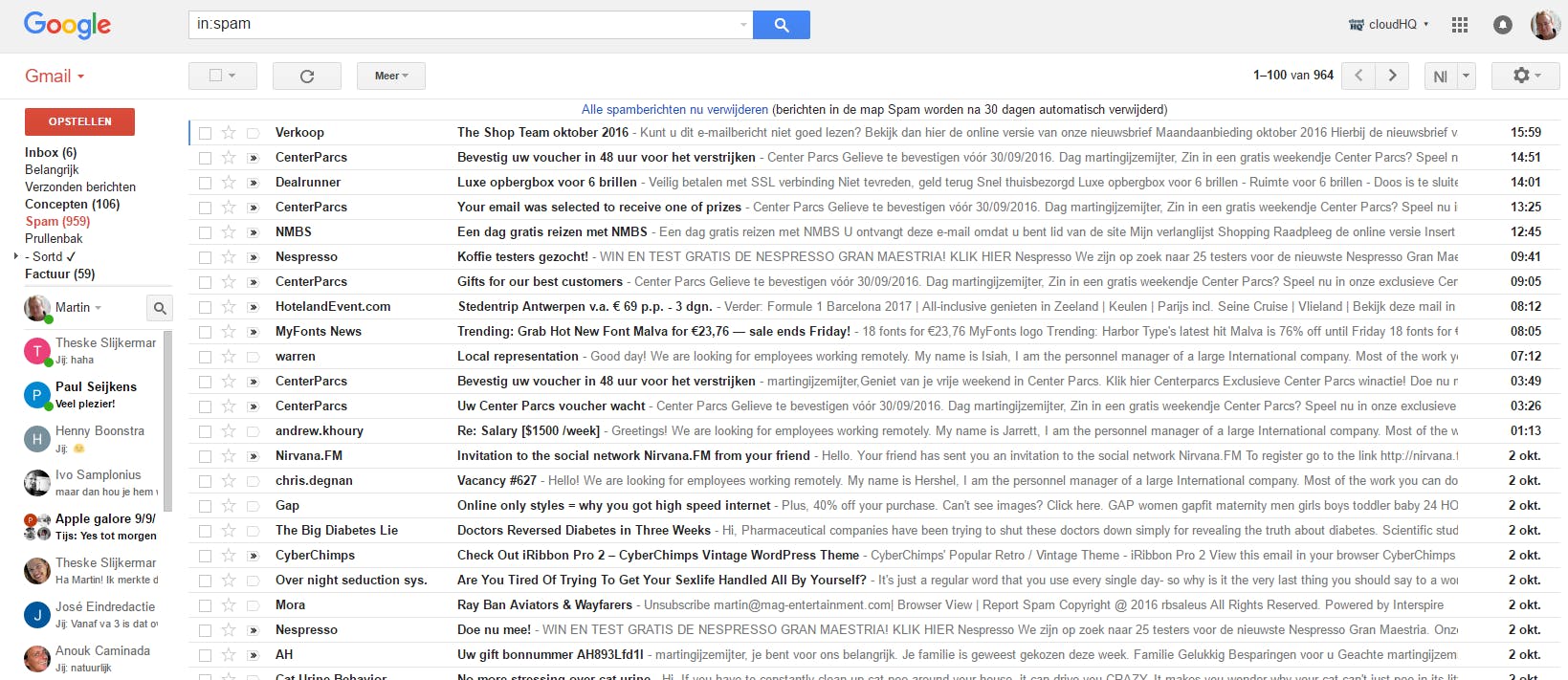This screenshot has width=1568, height=680.
Task: Open the select-all dropdown arrow
Action: 232,76
